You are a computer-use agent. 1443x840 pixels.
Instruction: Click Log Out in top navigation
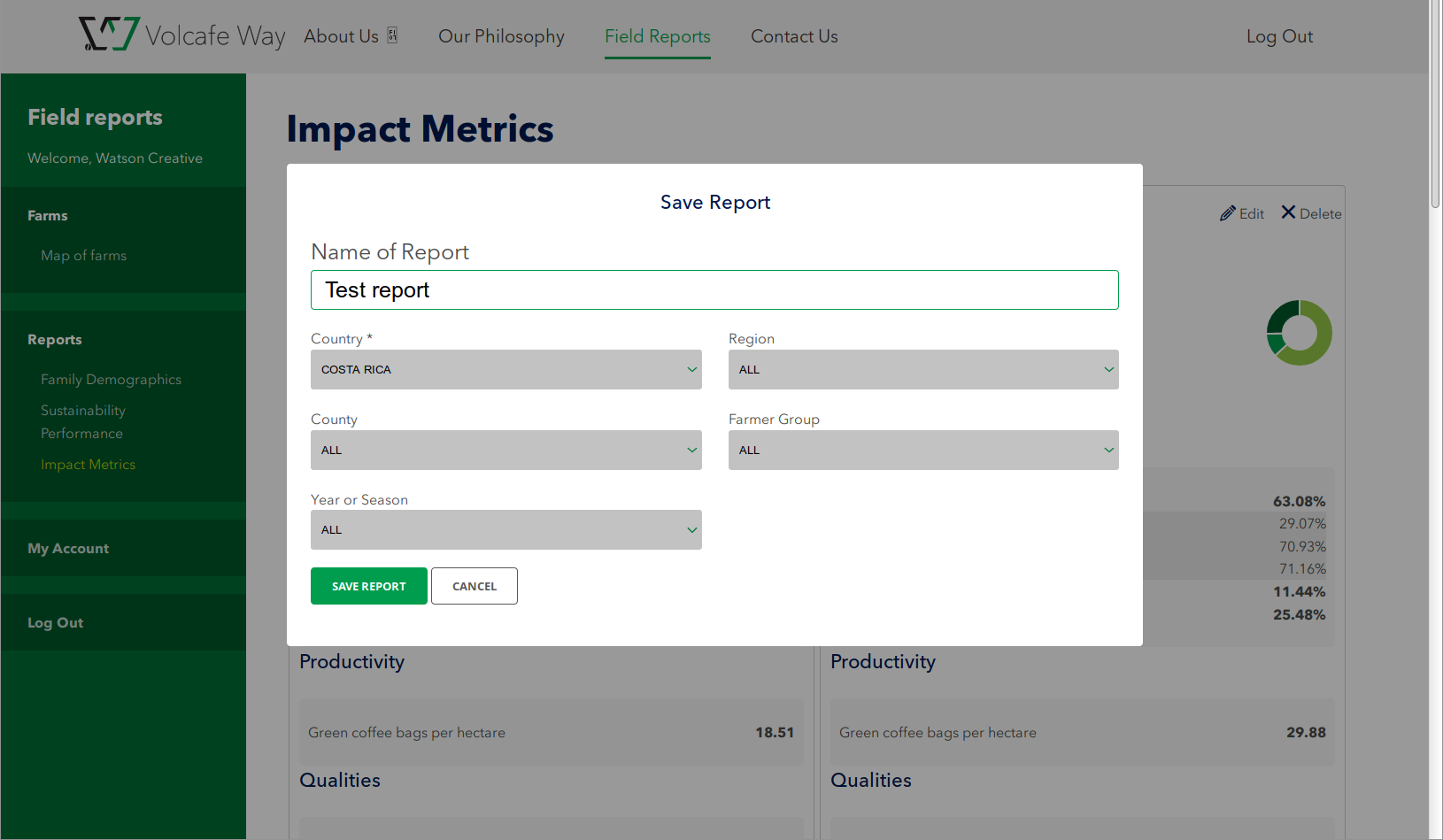tap(1278, 36)
